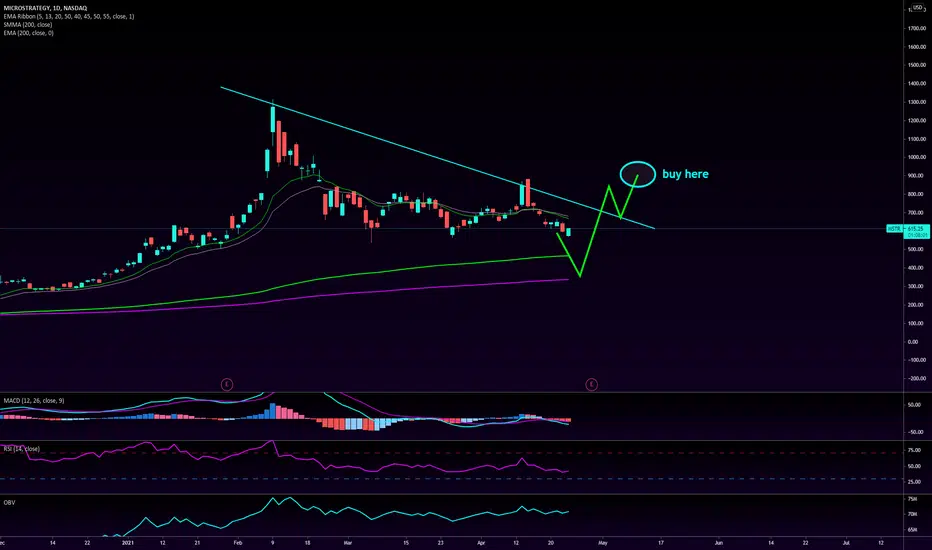Open the USD currency selector
Viewport: 932px width, 550px height.
coord(917,8)
